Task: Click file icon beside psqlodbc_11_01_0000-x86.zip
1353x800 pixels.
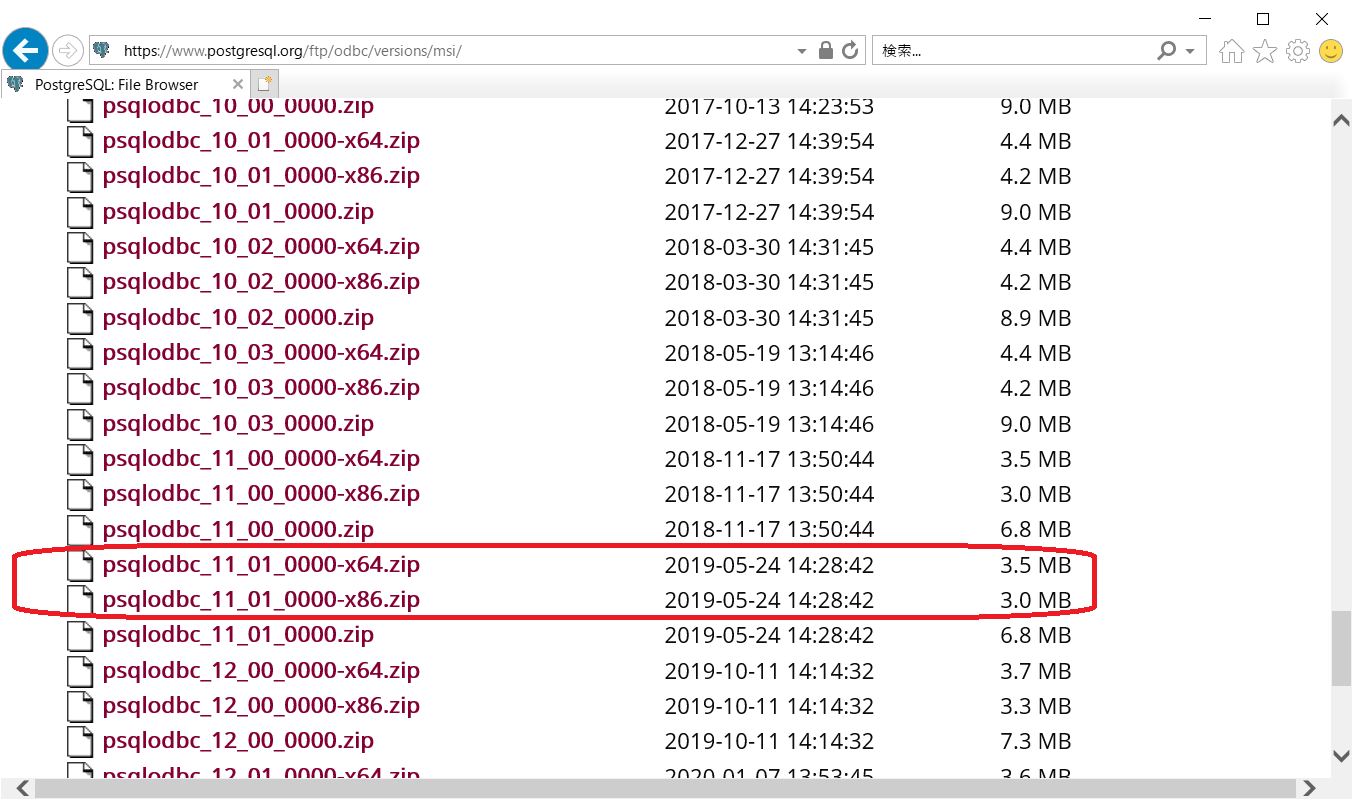Action: tap(80, 600)
